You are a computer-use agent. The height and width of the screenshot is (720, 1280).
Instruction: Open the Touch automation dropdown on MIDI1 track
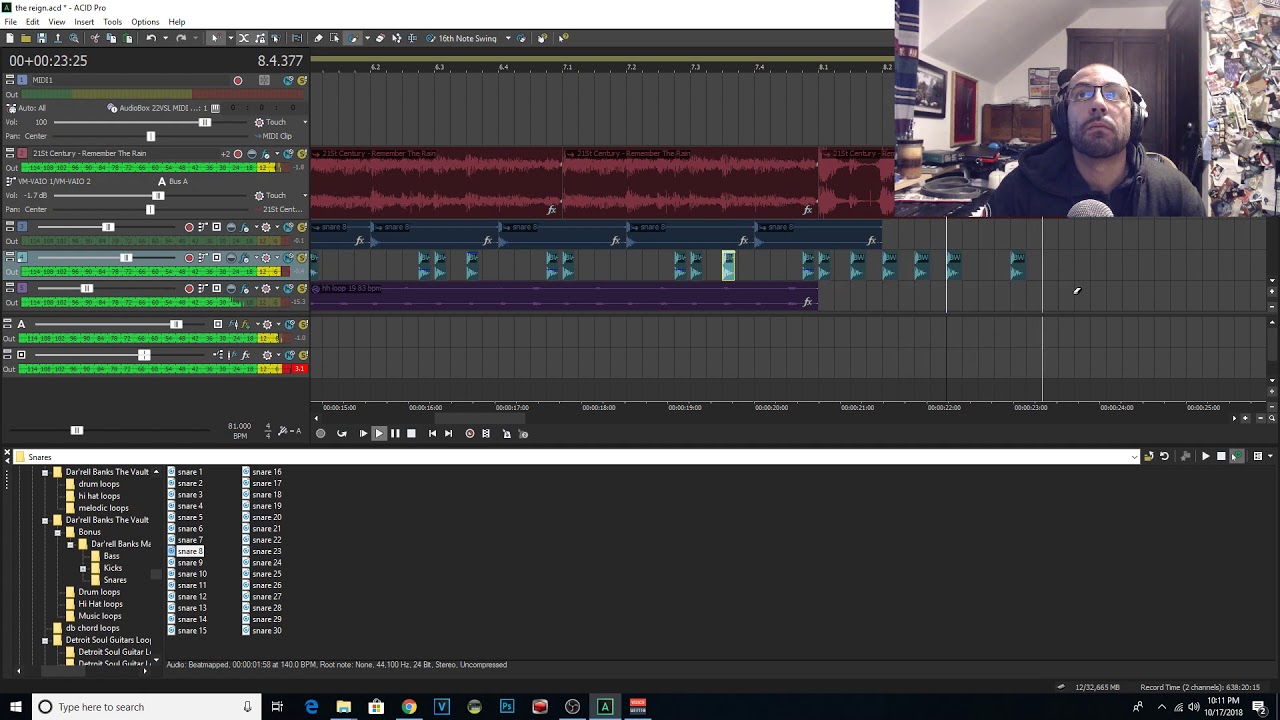pos(305,122)
